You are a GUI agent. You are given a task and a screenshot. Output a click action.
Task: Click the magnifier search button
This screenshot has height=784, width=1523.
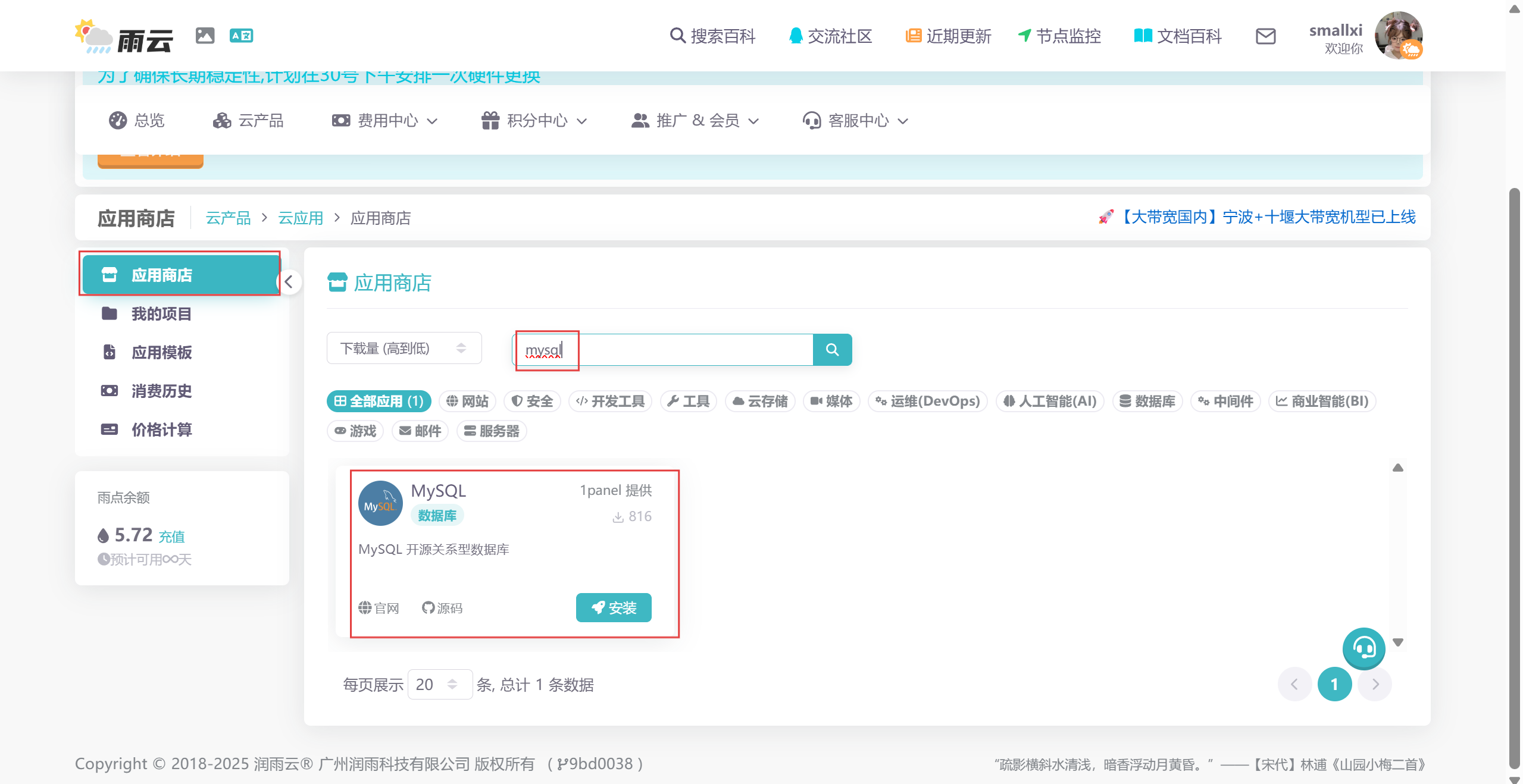coord(831,350)
